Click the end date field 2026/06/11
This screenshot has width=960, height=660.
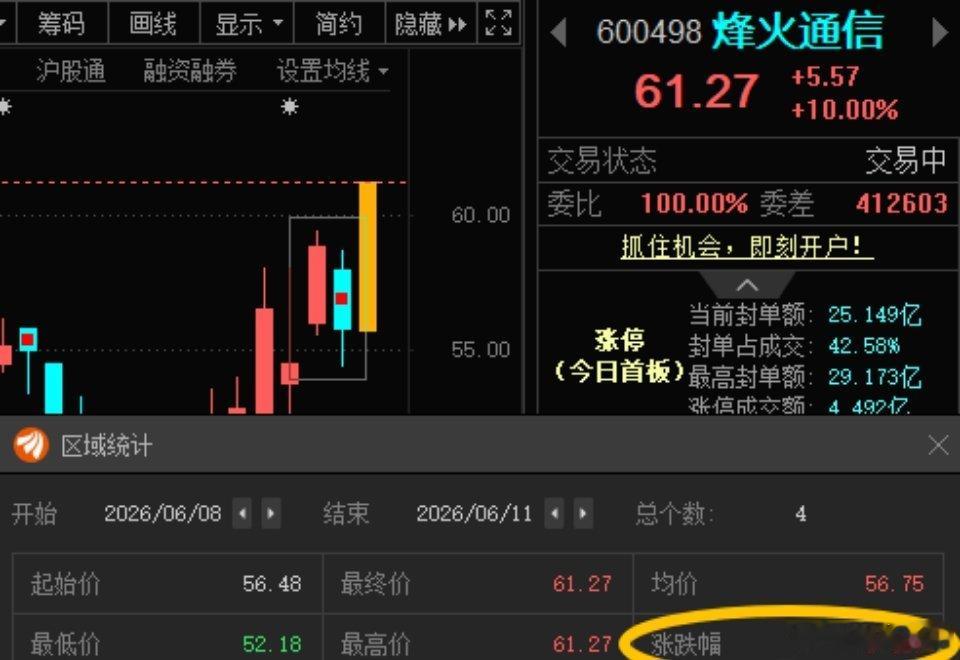[474, 513]
